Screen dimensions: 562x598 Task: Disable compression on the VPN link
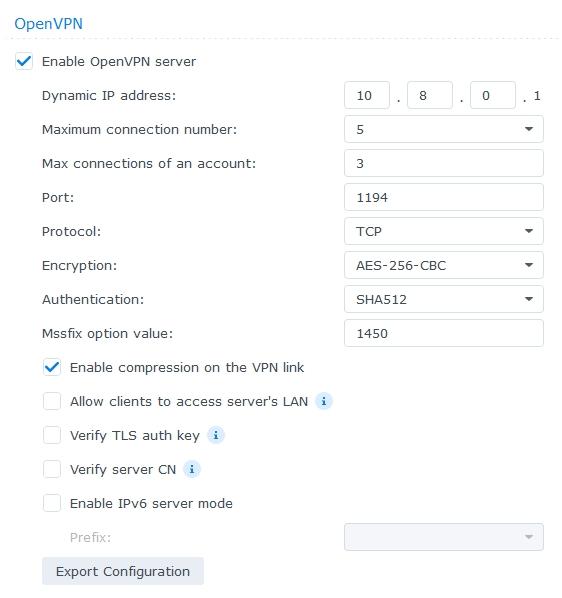51,367
